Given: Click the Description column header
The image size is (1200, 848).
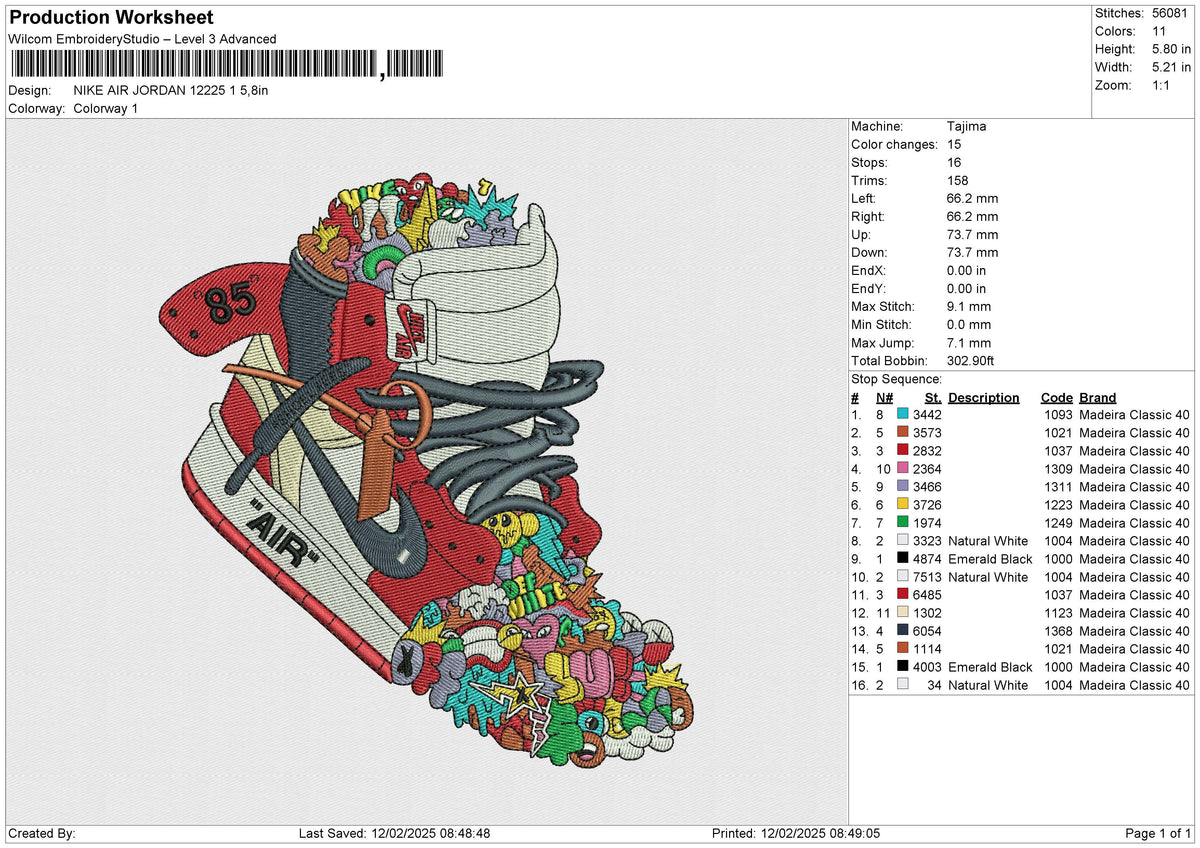Looking at the screenshot, I should click(984, 397).
